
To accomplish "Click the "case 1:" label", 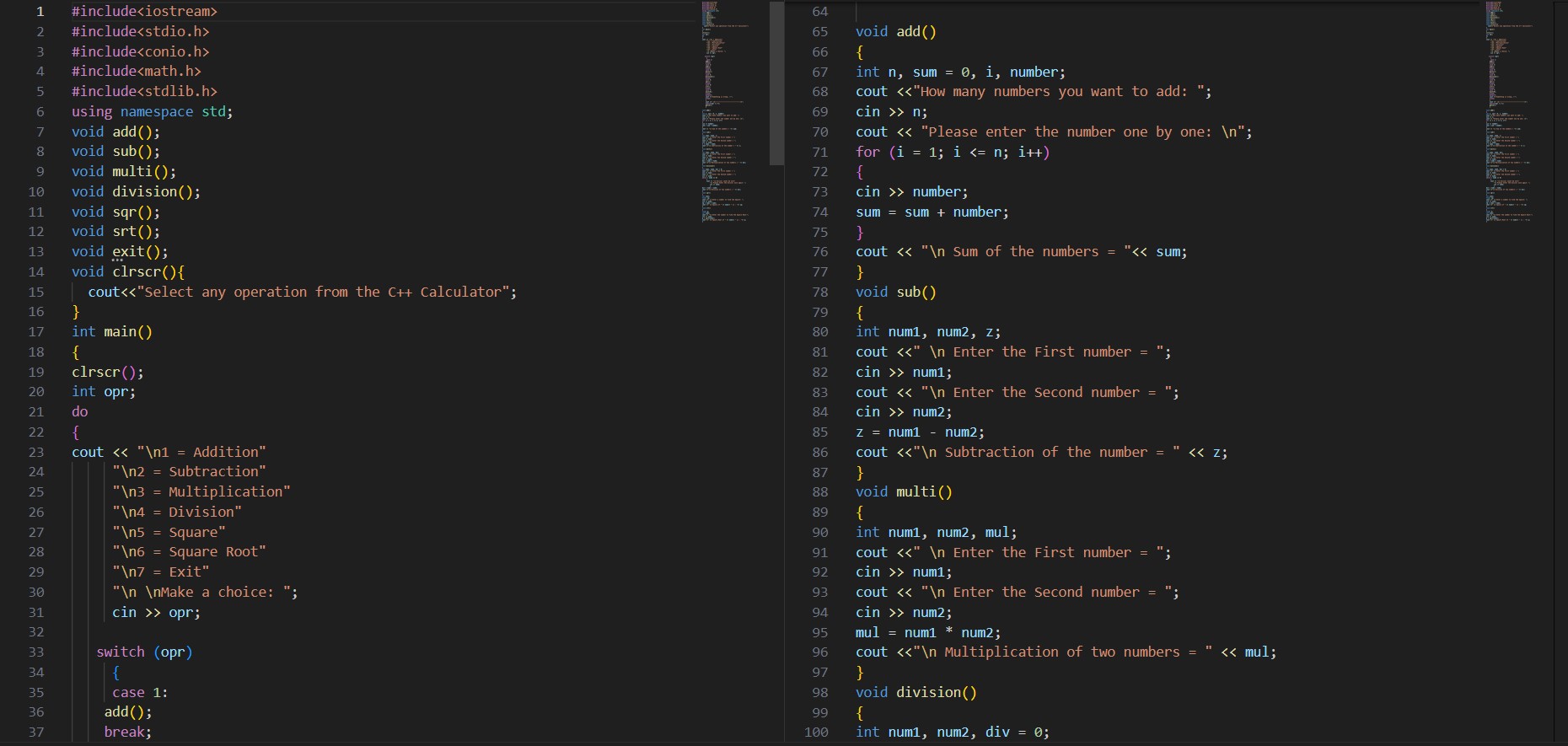I will (x=140, y=693).
